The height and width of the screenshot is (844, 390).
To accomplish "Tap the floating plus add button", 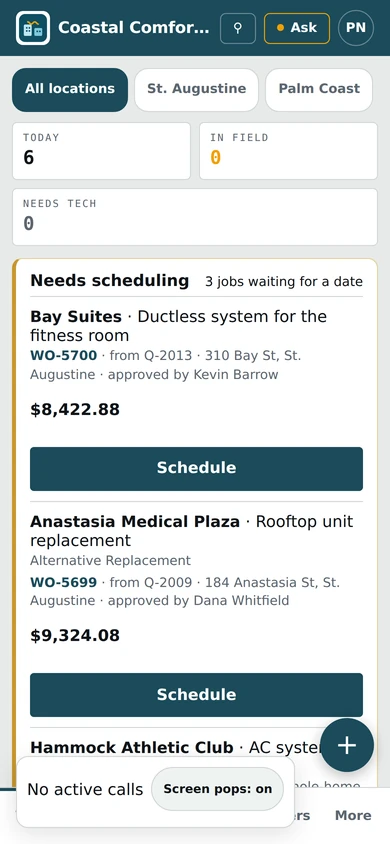I will (347, 745).
